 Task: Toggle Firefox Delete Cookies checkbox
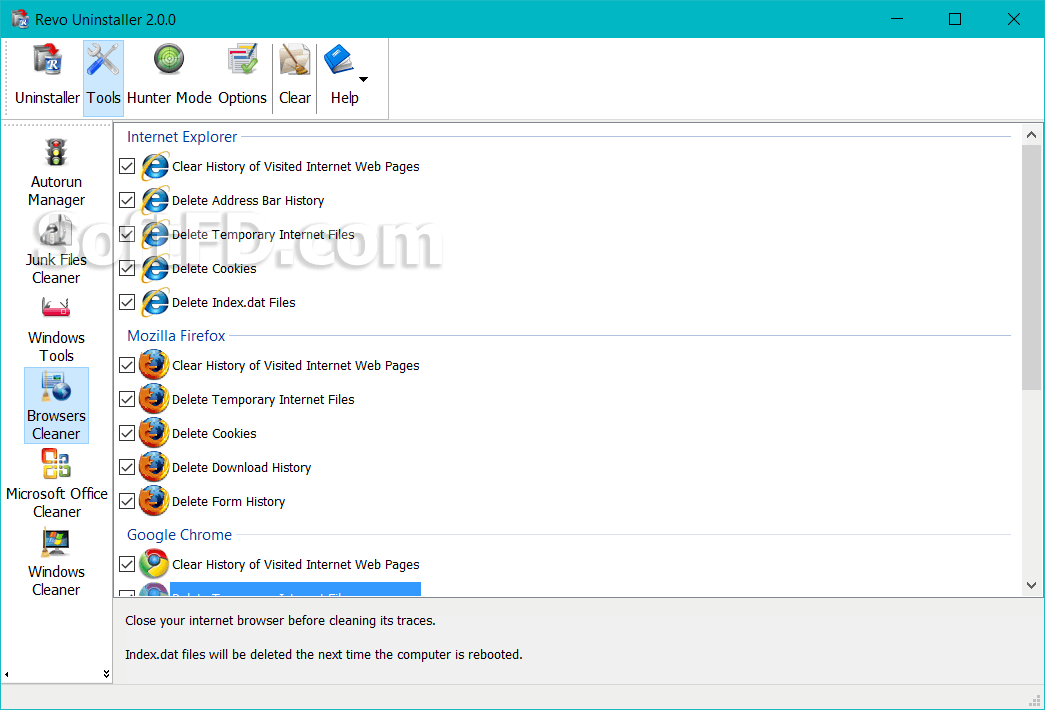click(x=127, y=433)
